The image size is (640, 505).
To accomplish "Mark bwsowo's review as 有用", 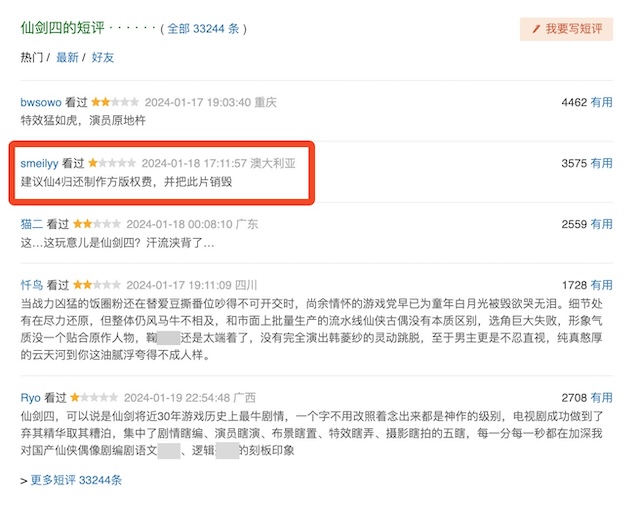I will [602, 102].
